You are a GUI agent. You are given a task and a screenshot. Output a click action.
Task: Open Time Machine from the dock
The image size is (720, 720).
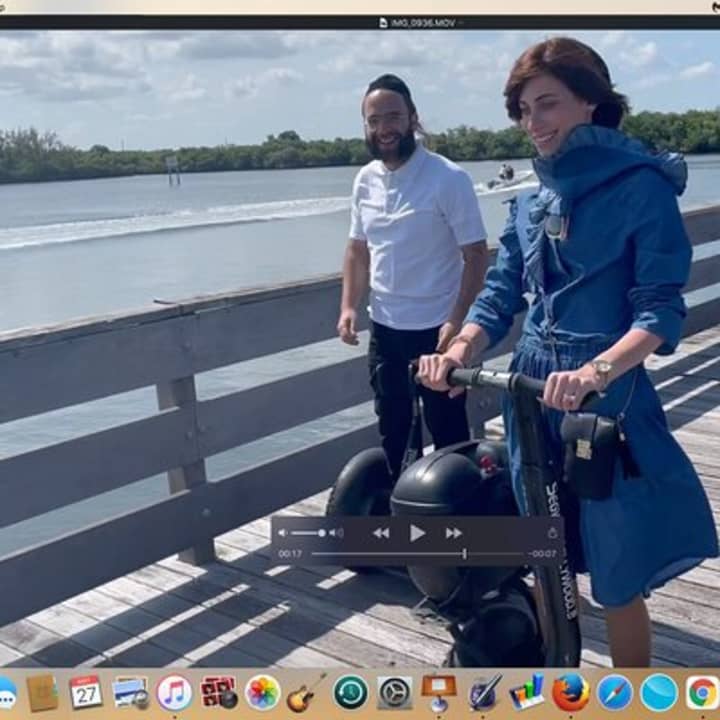click(x=351, y=692)
